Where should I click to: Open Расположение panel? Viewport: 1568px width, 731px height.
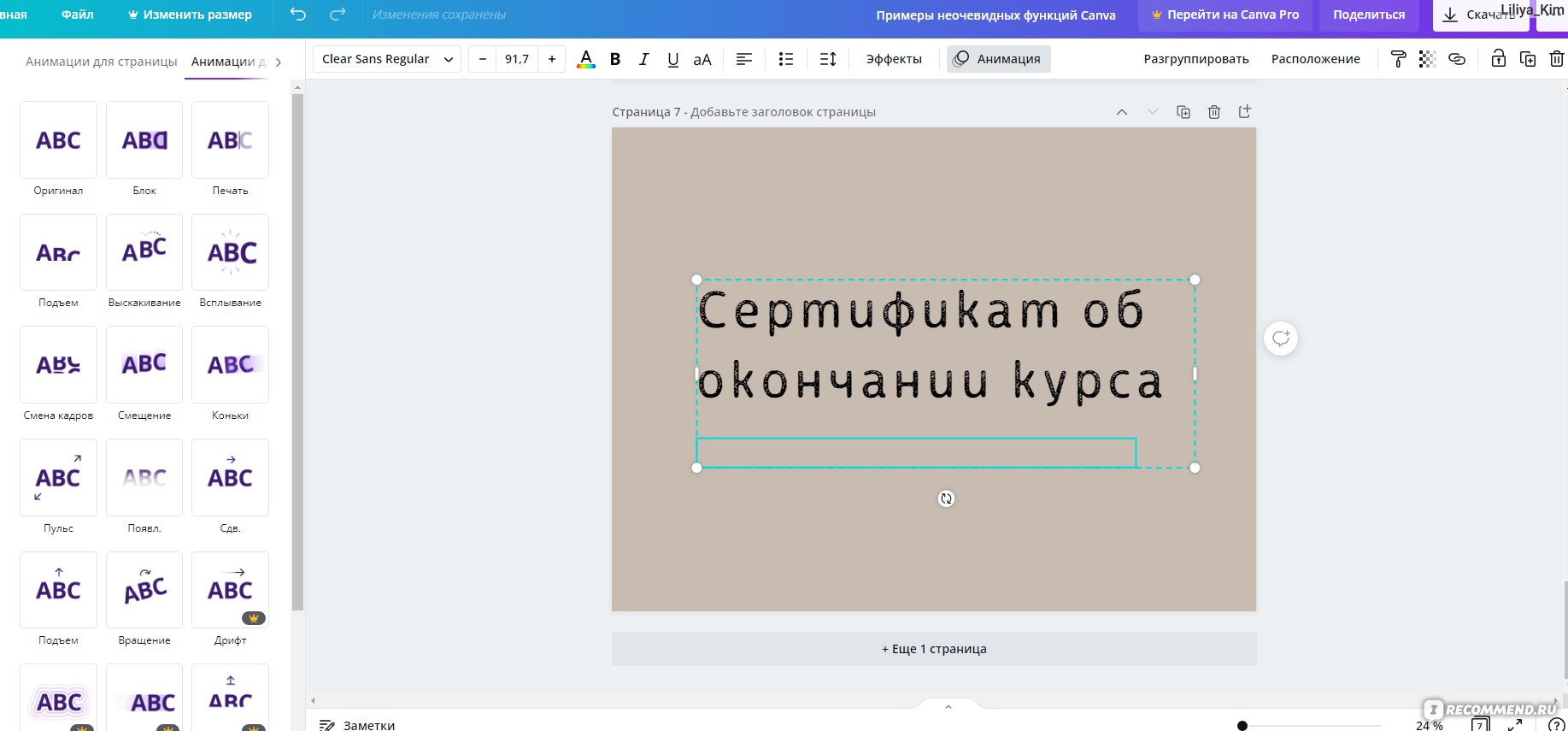coord(1316,59)
